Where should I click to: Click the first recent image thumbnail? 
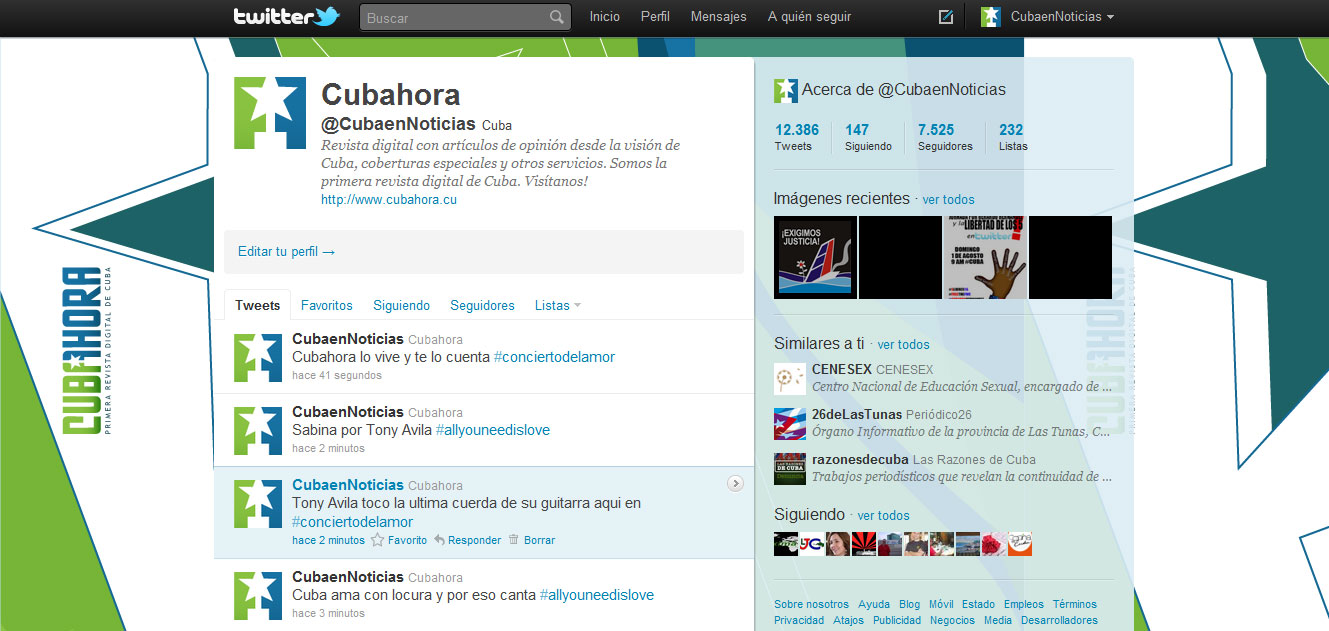(814, 257)
